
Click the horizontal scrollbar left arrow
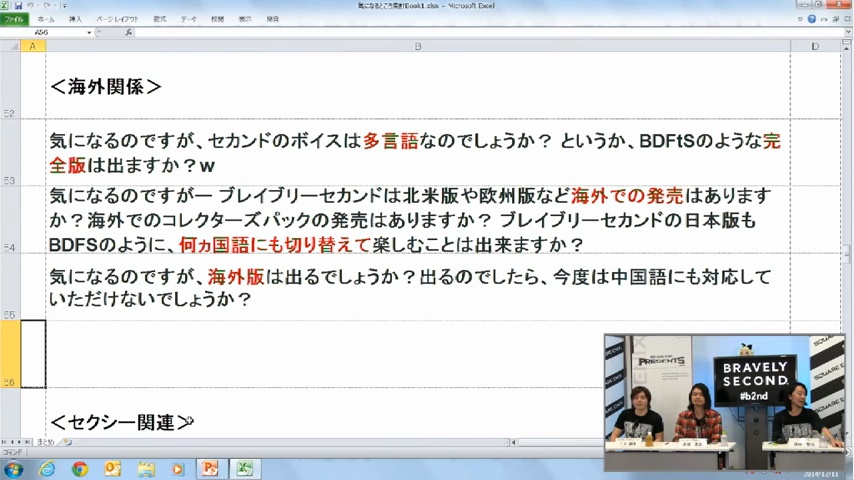[514, 442]
